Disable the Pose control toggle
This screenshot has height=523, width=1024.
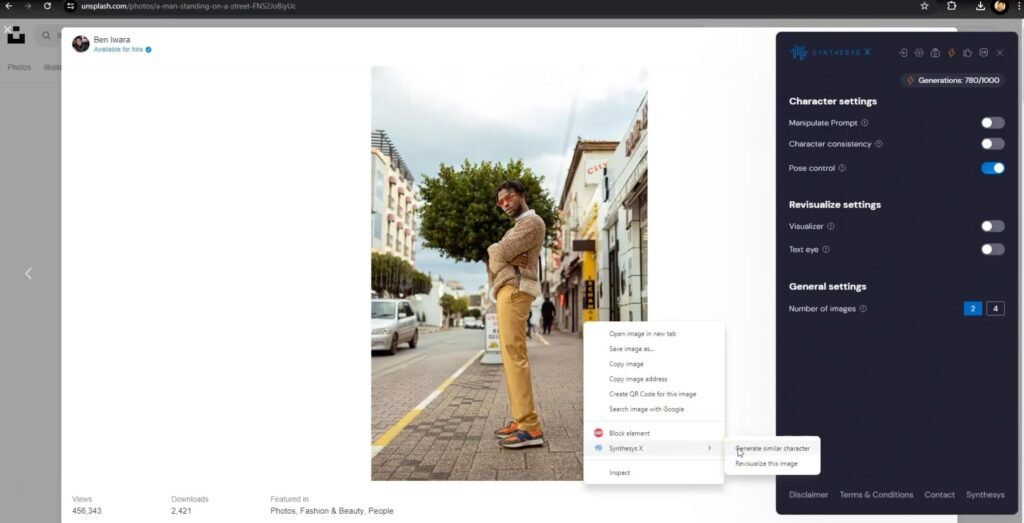[992, 168]
